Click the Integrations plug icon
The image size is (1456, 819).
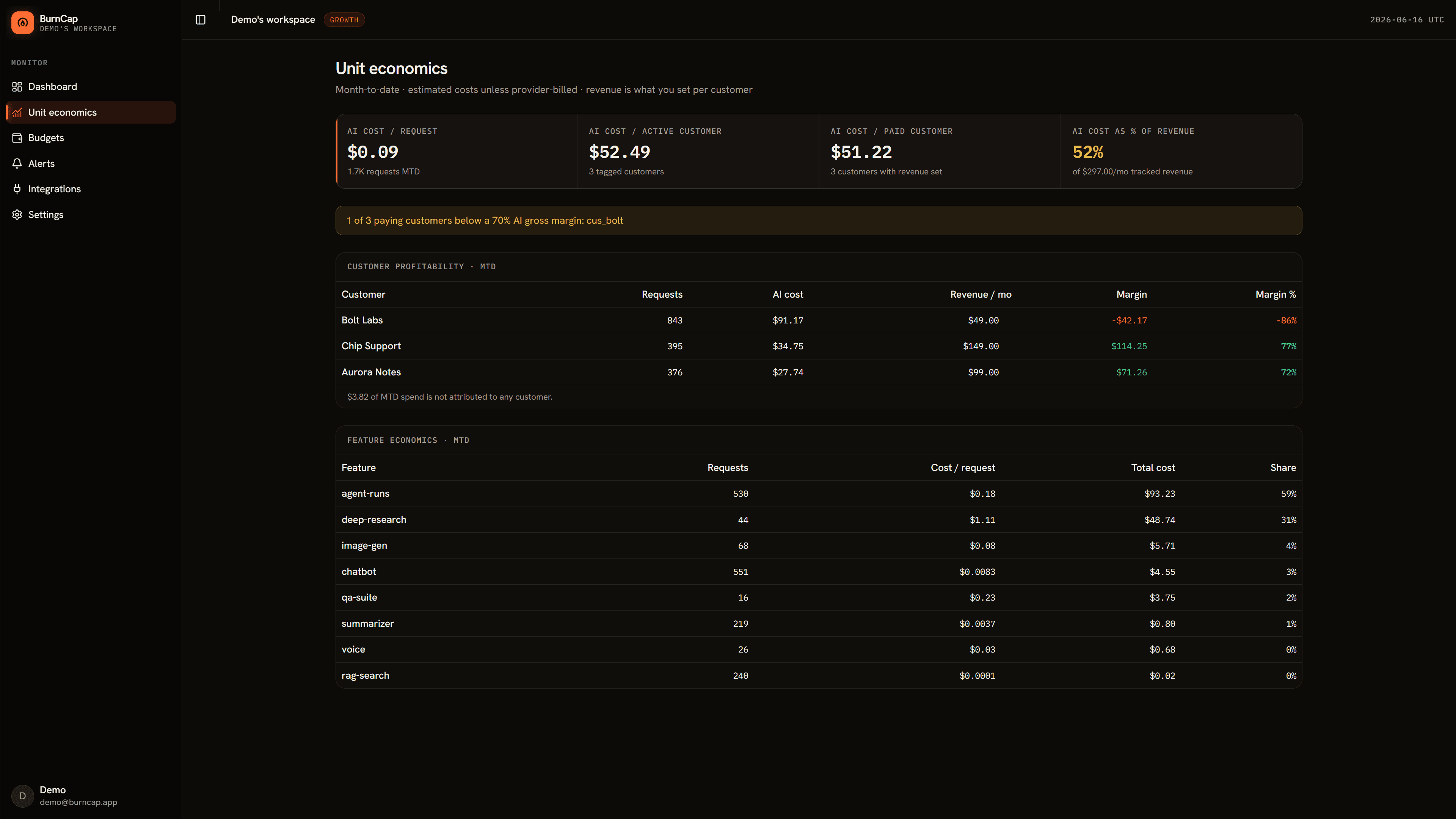[x=17, y=189]
